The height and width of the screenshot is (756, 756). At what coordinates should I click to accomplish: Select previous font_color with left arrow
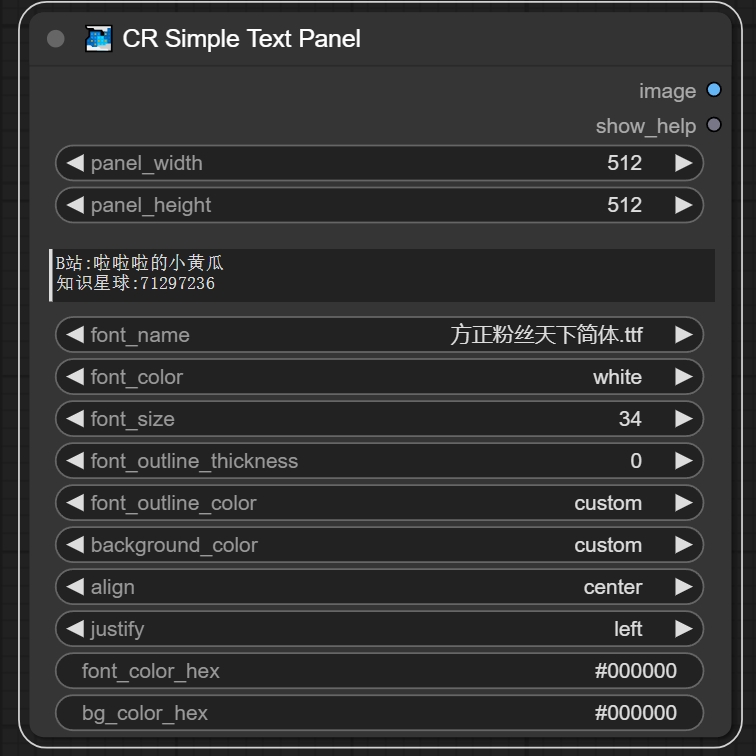75,377
